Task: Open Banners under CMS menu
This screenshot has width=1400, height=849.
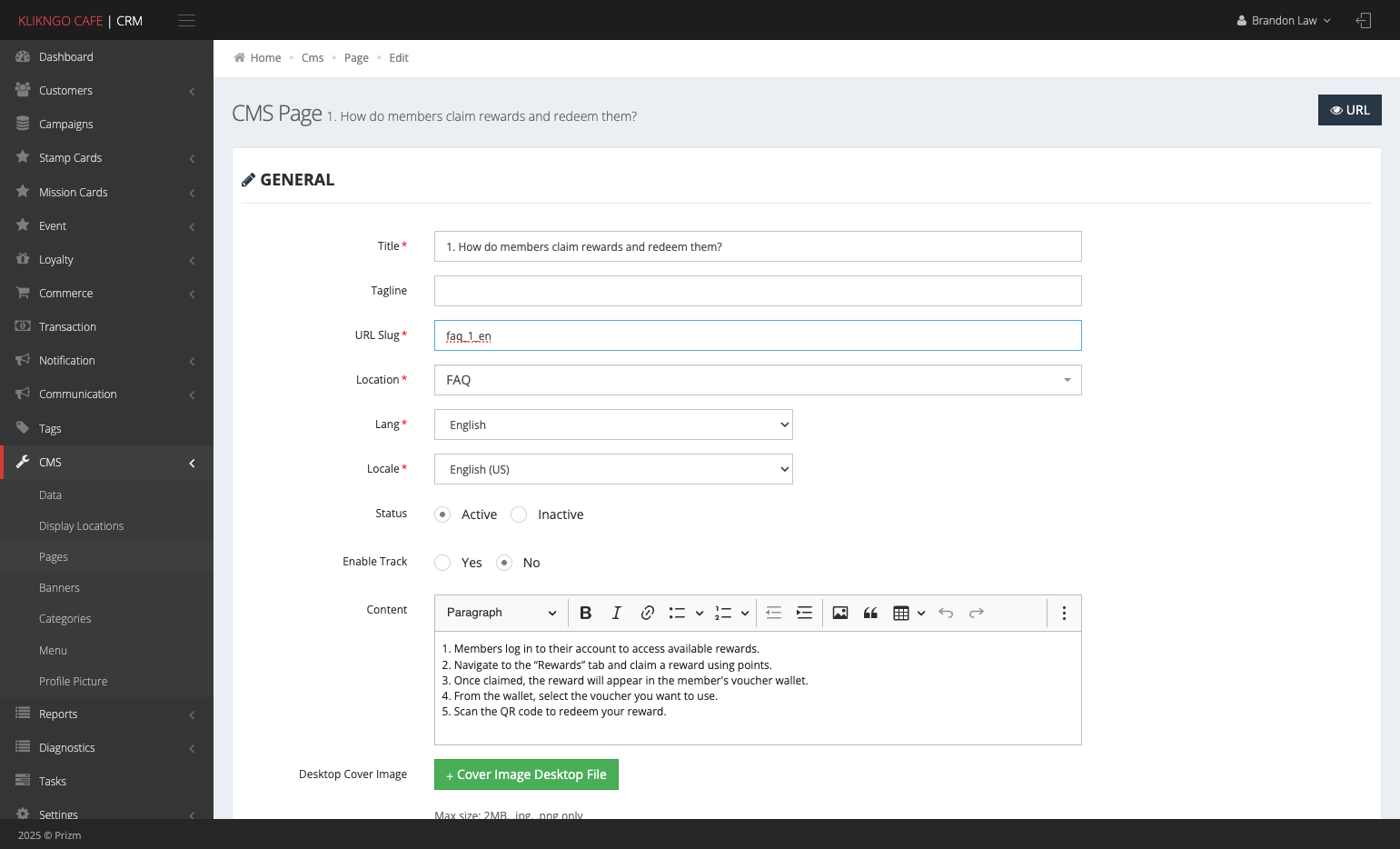Action: (106, 588)
